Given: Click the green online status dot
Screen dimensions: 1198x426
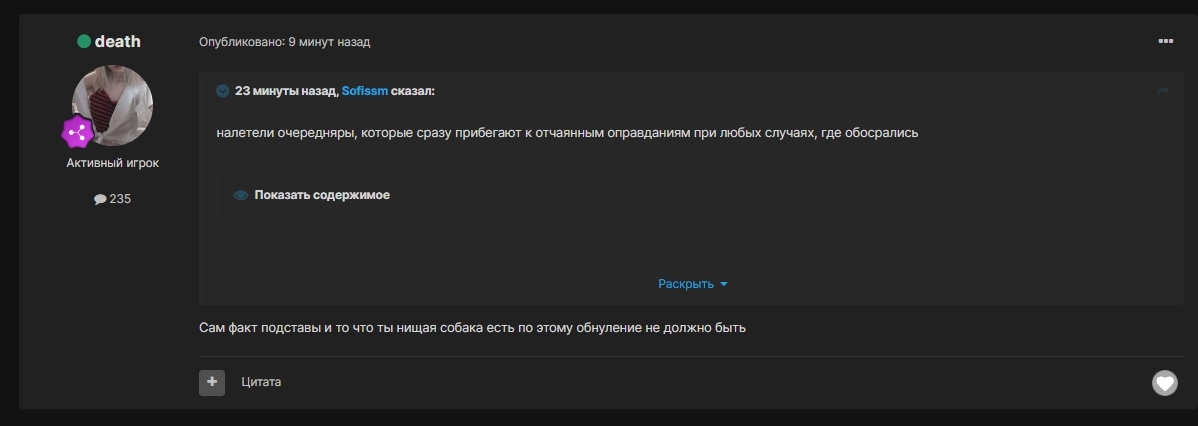Looking at the screenshot, I should click(x=84, y=42).
